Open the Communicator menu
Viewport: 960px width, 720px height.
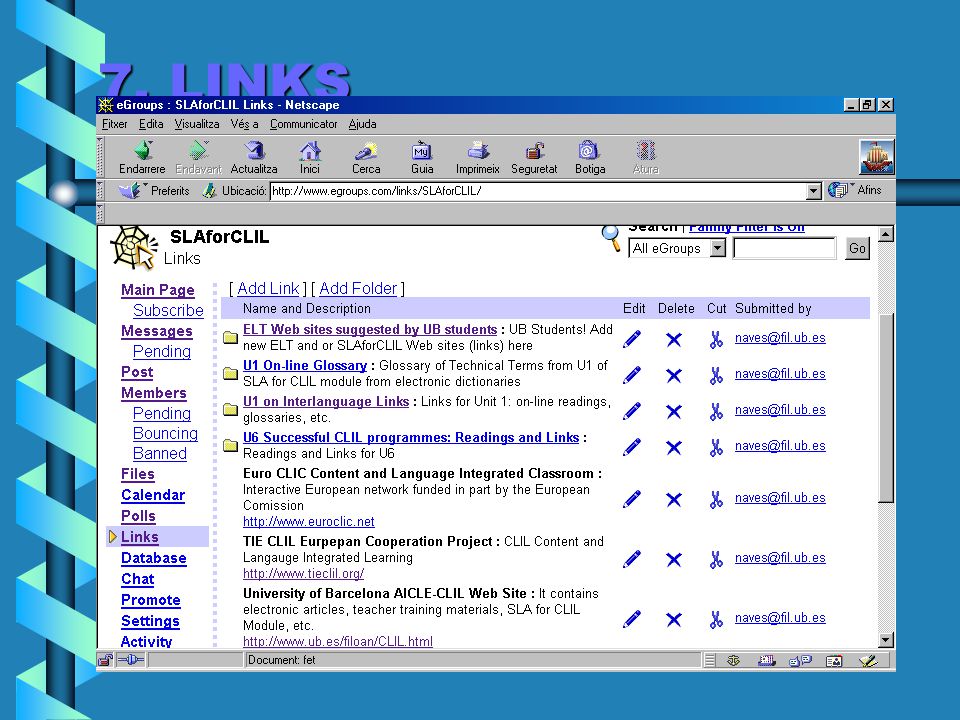(304, 124)
